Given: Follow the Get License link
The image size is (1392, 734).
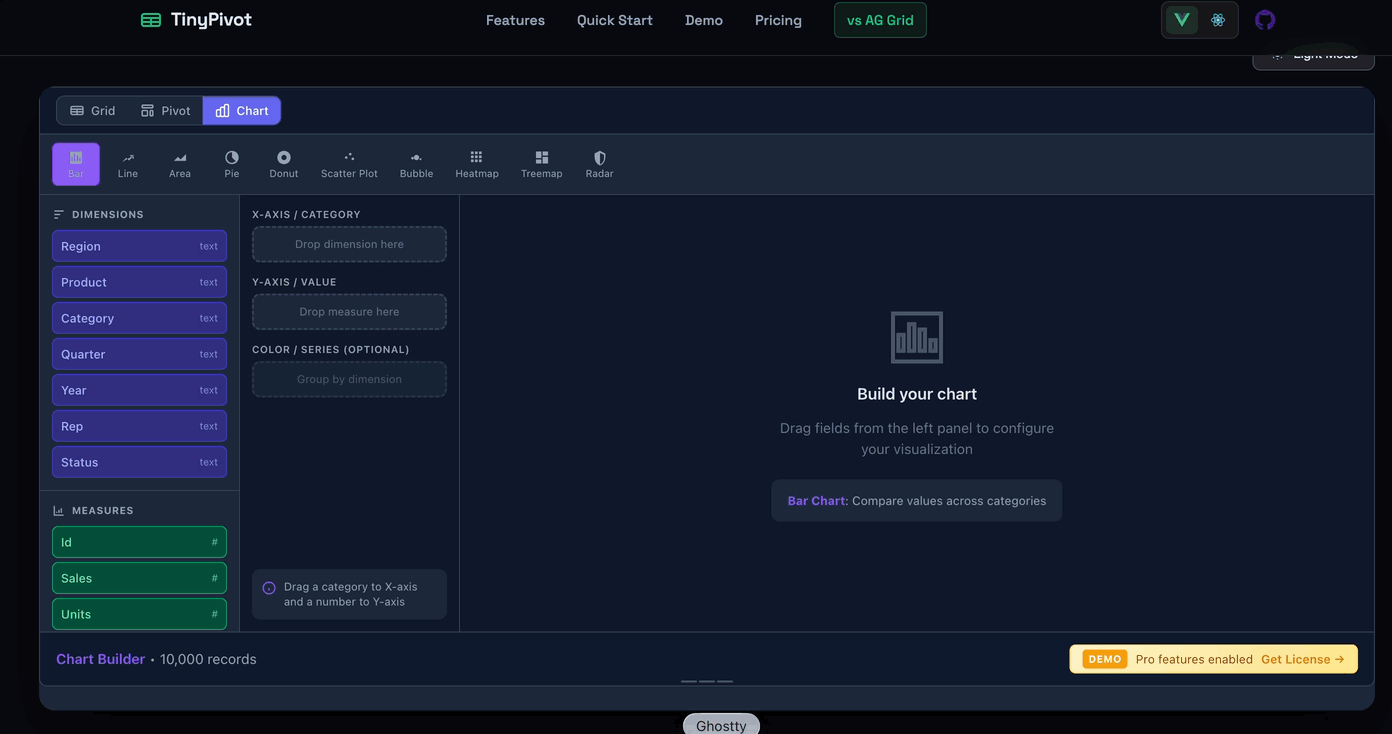Looking at the screenshot, I should [x=1296, y=659].
